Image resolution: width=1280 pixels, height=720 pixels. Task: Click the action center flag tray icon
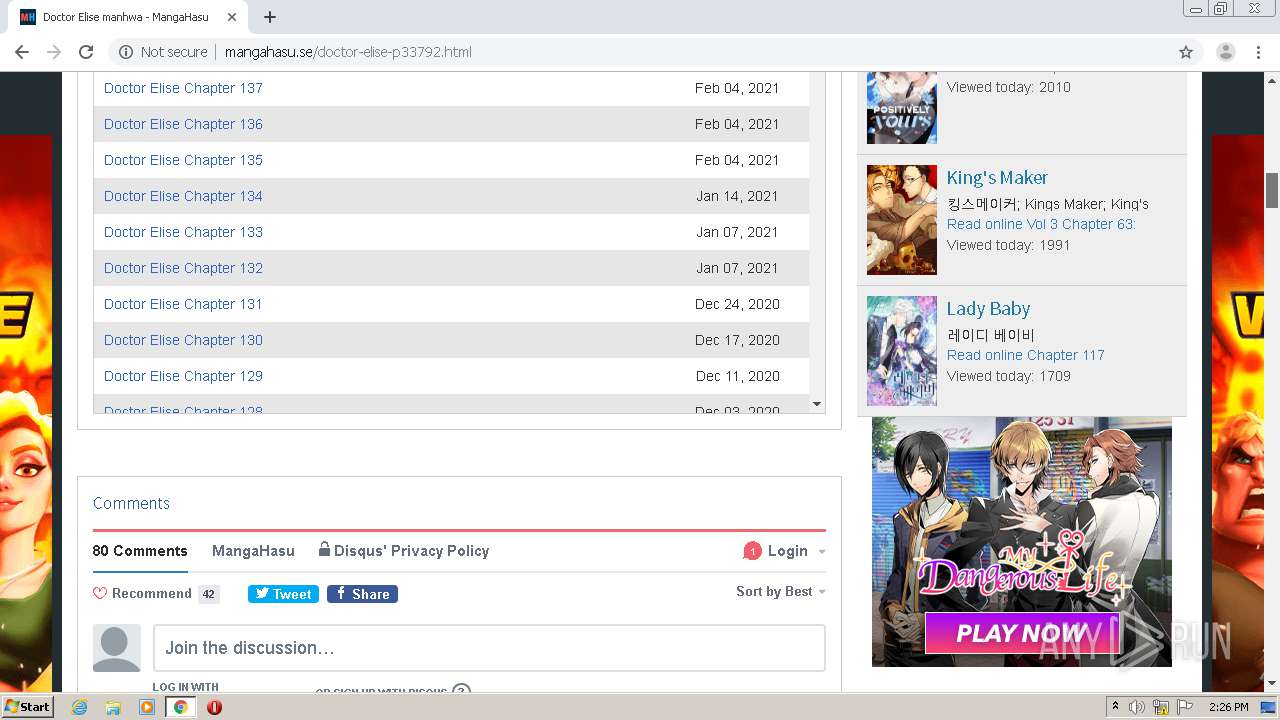pos(1185,707)
